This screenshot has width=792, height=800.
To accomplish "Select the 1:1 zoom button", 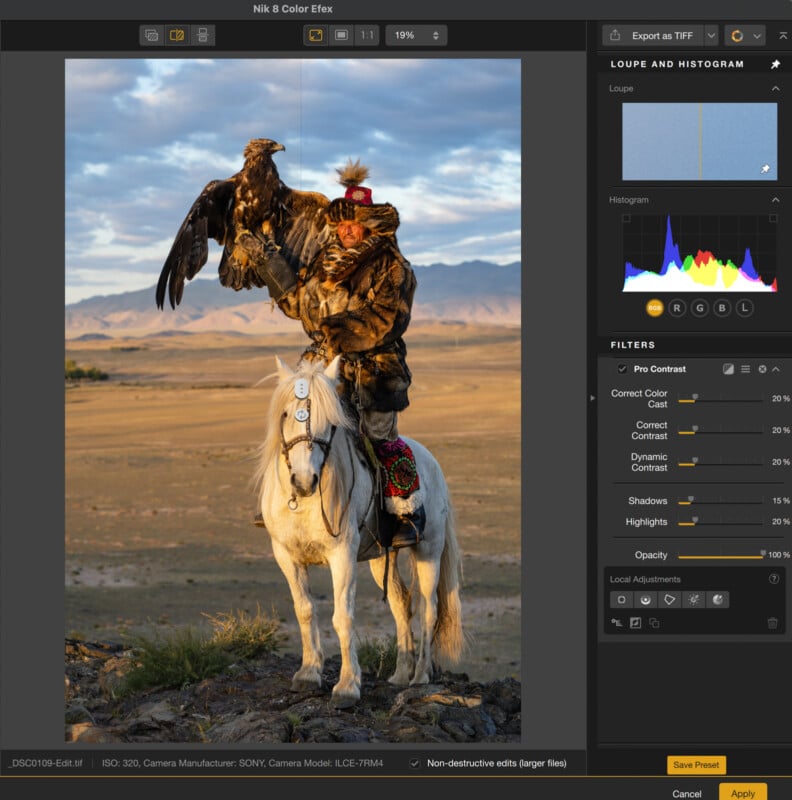I will [367, 35].
